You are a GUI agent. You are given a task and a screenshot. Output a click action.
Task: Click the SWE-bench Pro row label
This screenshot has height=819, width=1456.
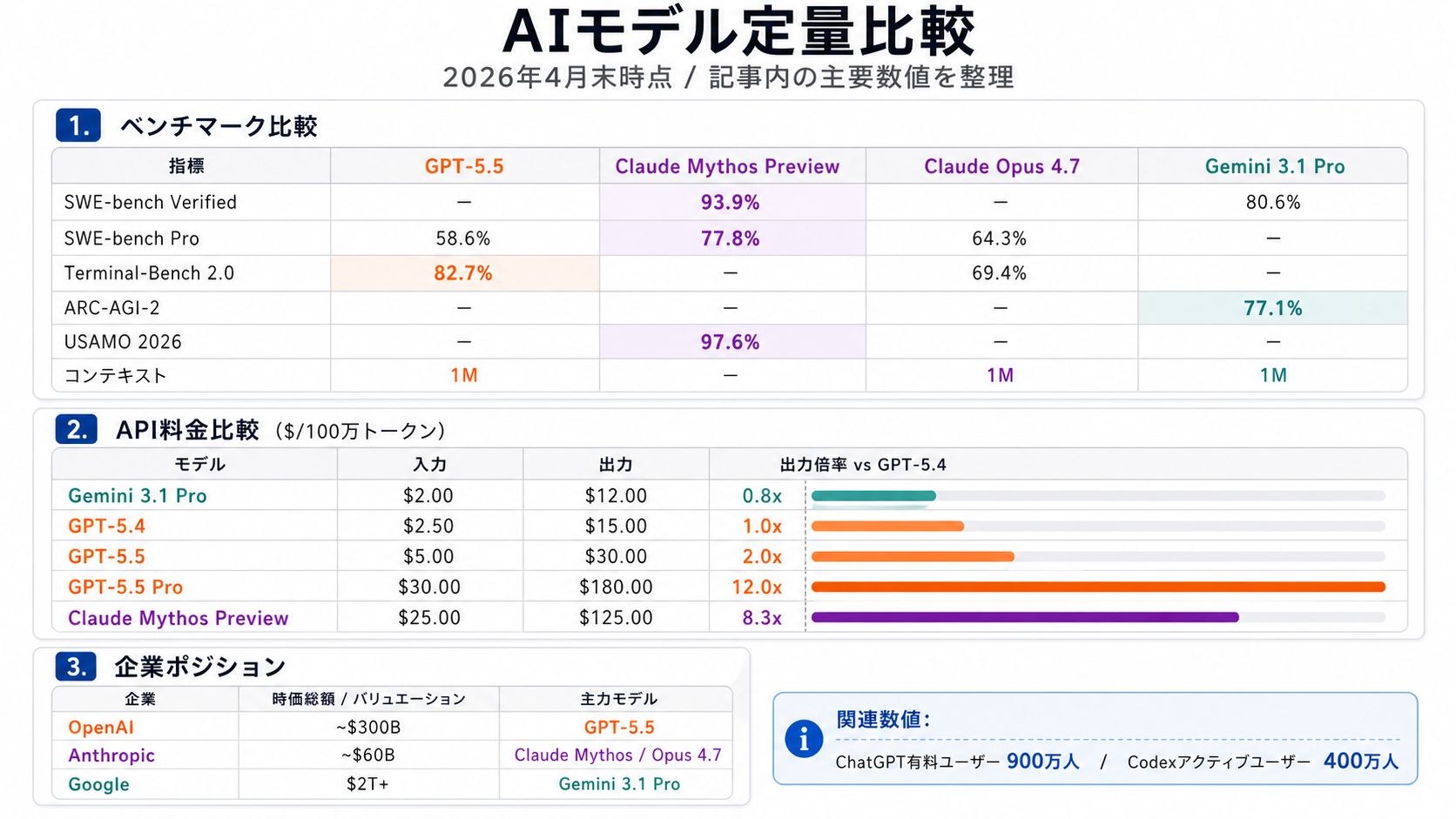point(131,238)
